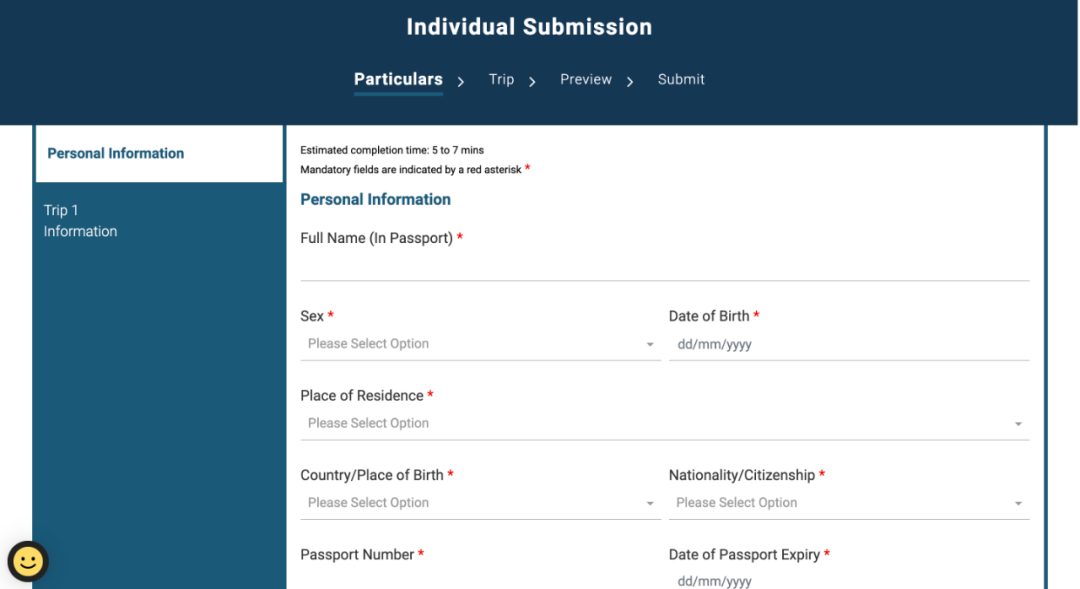Click the chevron arrow after Particulars

(461, 82)
